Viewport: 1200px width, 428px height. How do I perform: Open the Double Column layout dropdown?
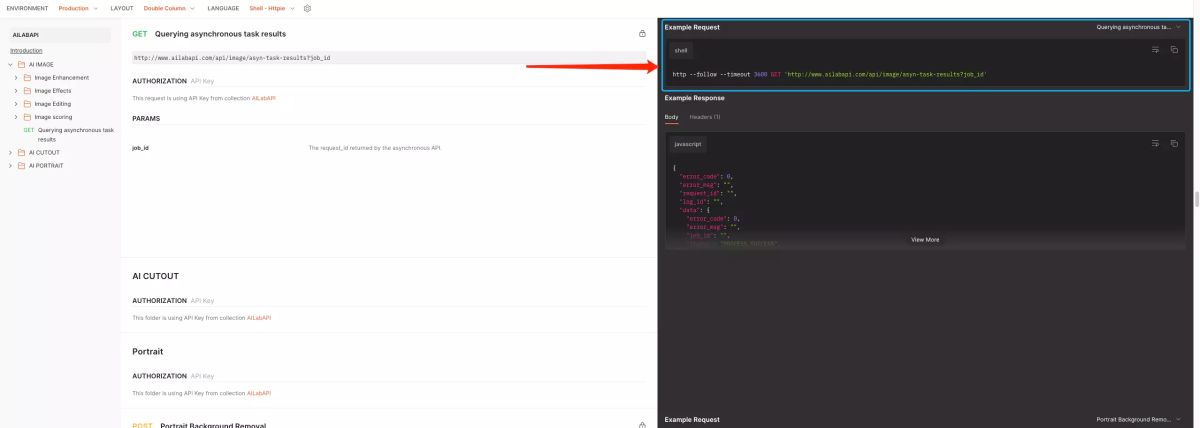[170, 8]
